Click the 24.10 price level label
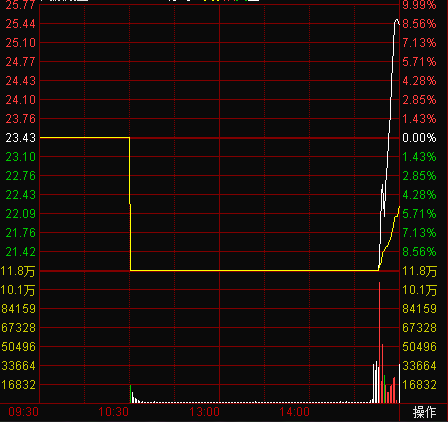448x422 pixels. point(20,100)
